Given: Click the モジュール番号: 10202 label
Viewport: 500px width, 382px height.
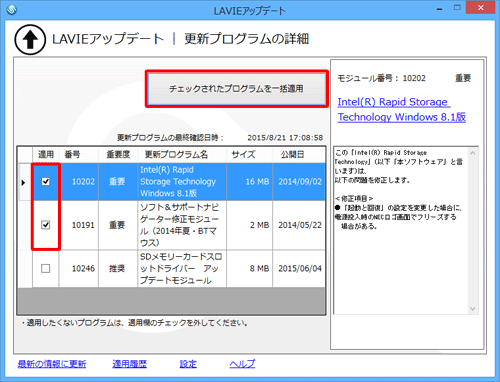Looking at the screenshot, I should tap(382, 78).
